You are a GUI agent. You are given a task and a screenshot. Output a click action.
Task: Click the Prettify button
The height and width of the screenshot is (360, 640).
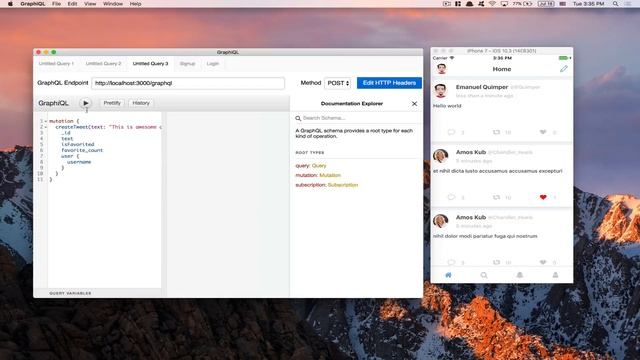coord(112,103)
